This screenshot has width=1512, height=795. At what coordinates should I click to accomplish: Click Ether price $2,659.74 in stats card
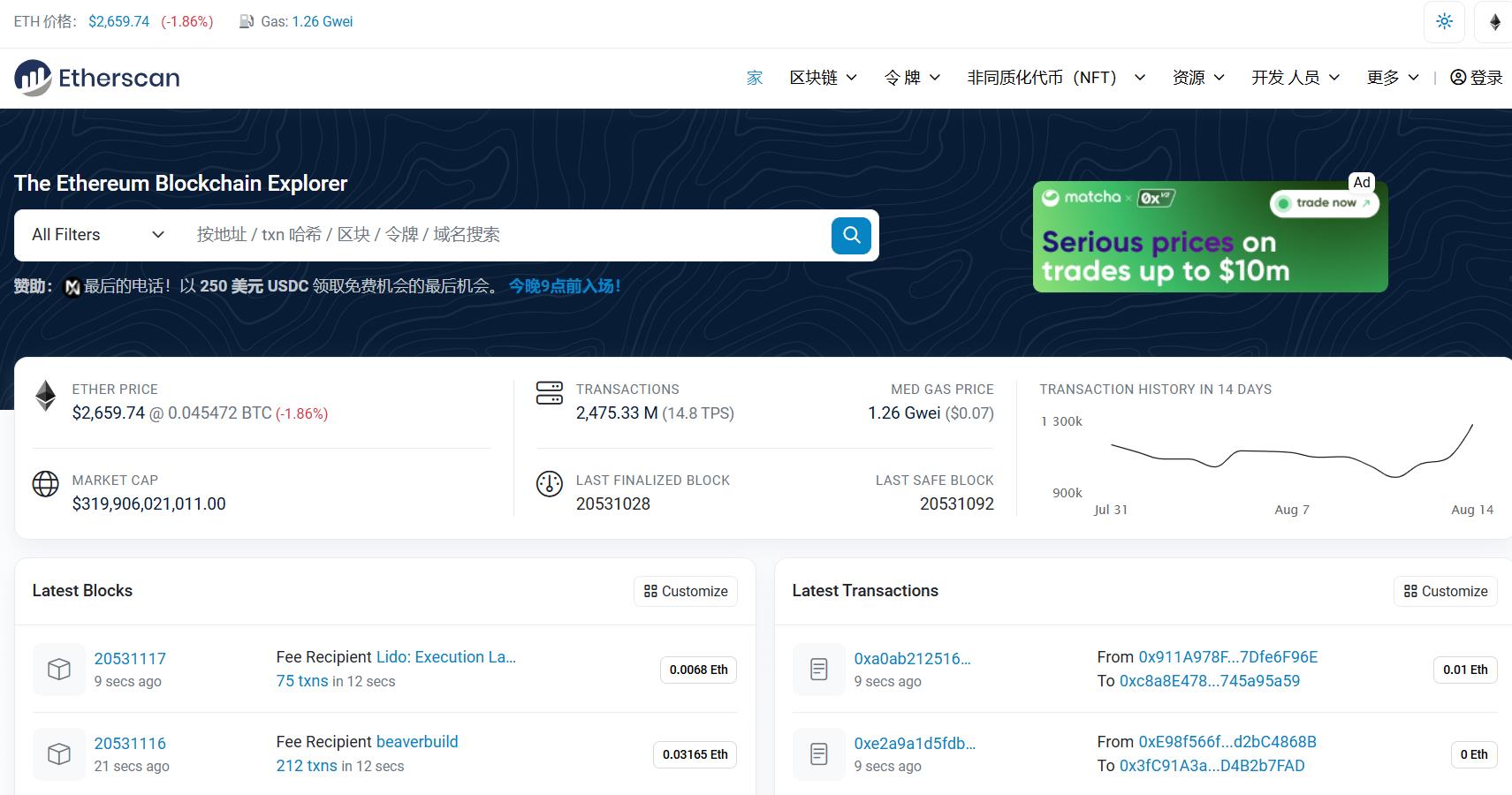[x=109, y=413]
